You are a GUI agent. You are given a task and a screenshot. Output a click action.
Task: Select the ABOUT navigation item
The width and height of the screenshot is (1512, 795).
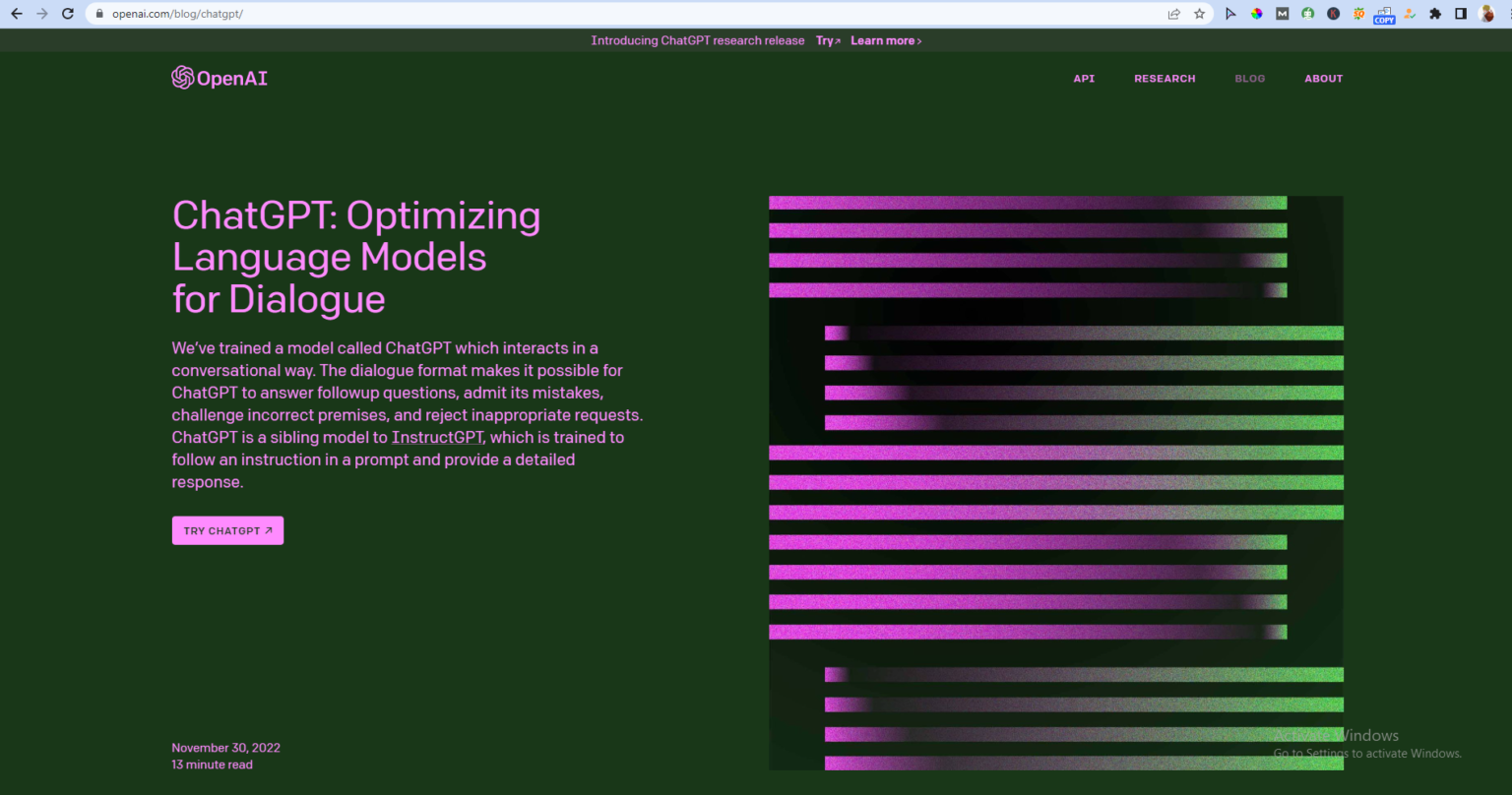[x=1323, y=79]
